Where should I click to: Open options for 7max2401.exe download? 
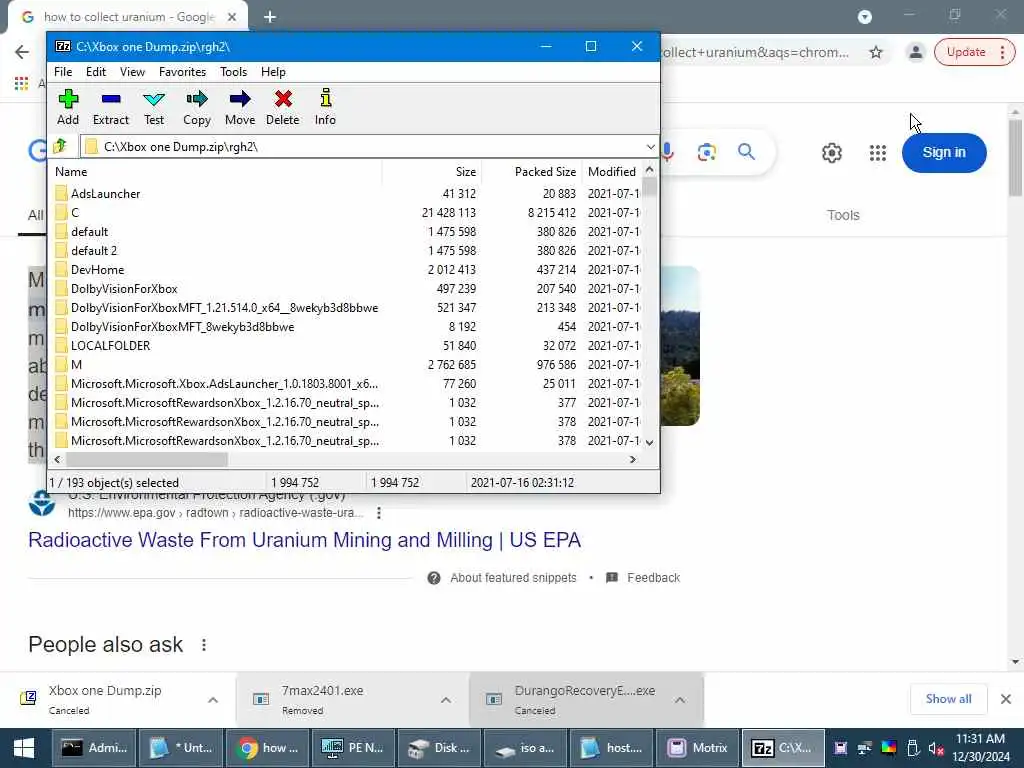point(445,700)
